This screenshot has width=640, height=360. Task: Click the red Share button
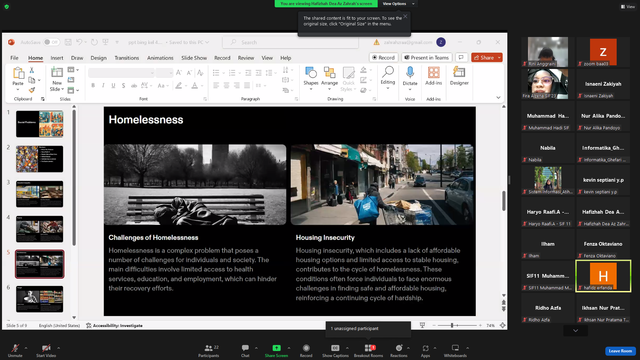click(x=484, y=58)
